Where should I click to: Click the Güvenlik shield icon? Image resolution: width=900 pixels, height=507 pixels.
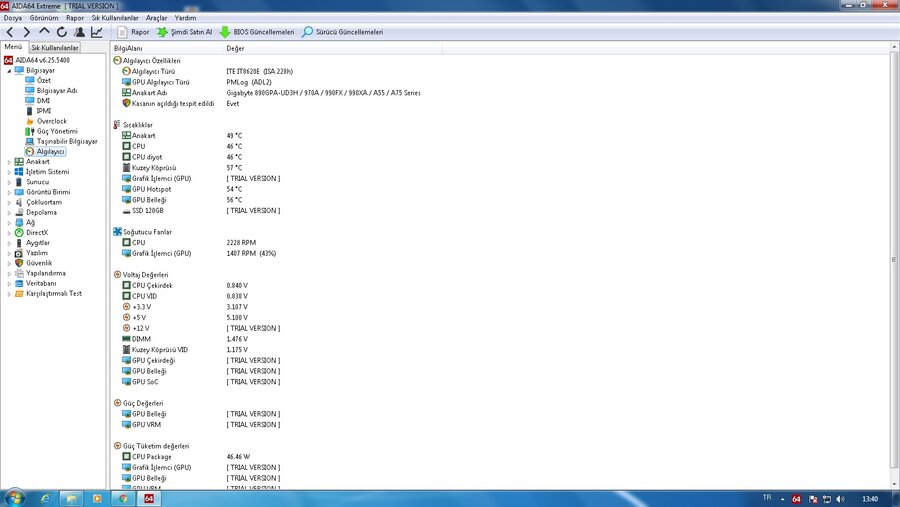point(19,263)
